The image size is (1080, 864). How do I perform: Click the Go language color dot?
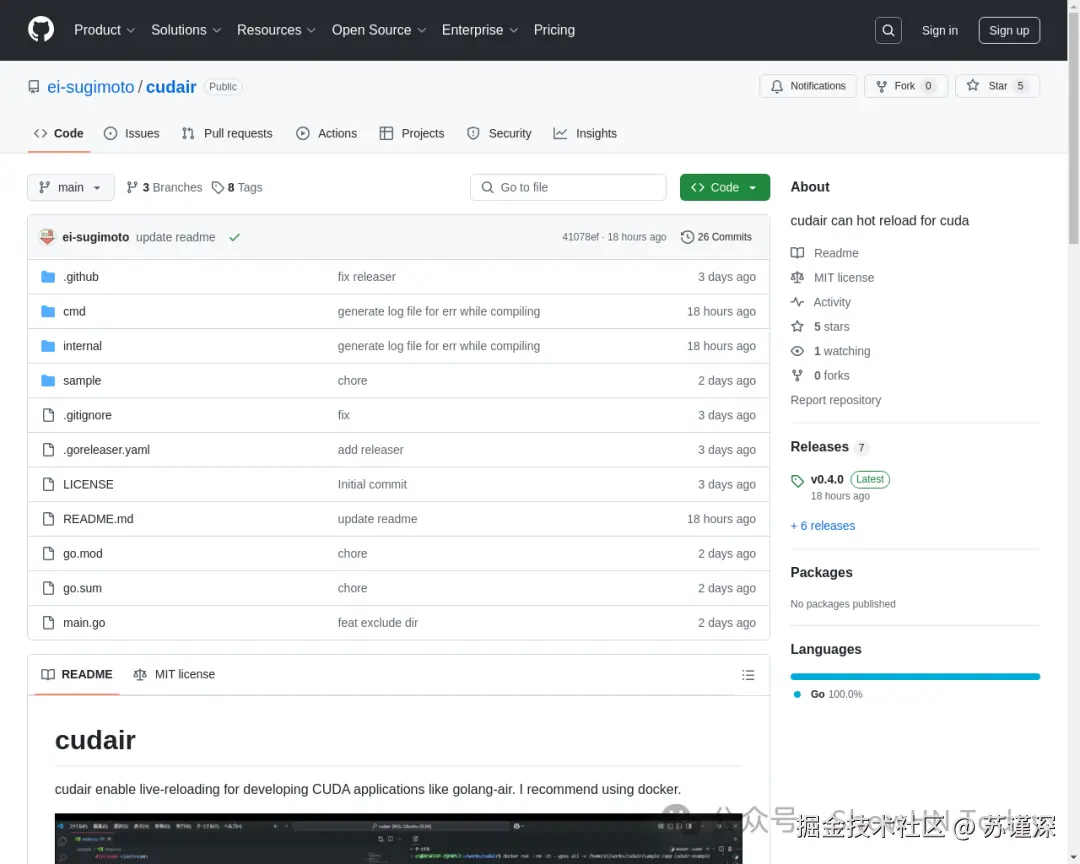[x=797, y=695]
